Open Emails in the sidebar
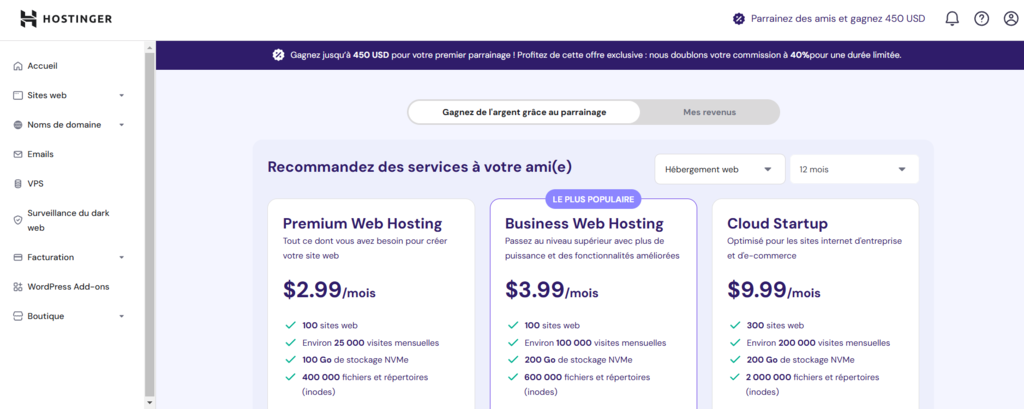This screenshot has height=409, width=1024. (40, 154)
